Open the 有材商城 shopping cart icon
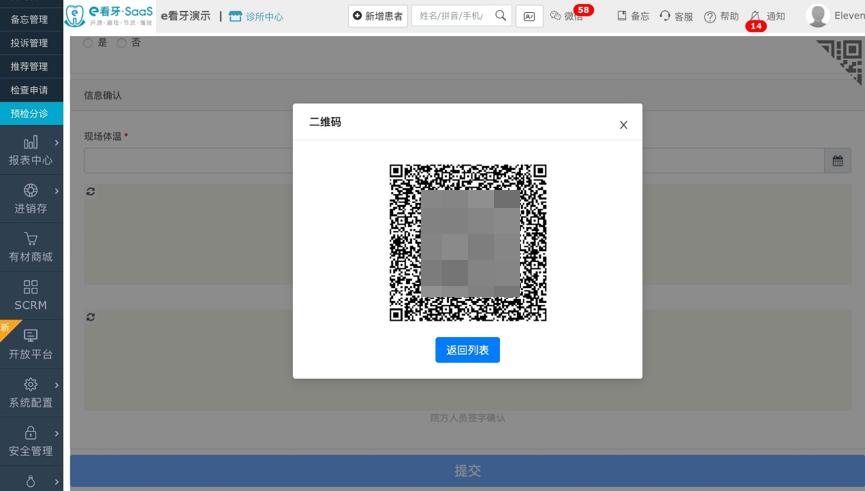Image resolution: width=865 pixels, height=491 pixels. coord(31,238)
